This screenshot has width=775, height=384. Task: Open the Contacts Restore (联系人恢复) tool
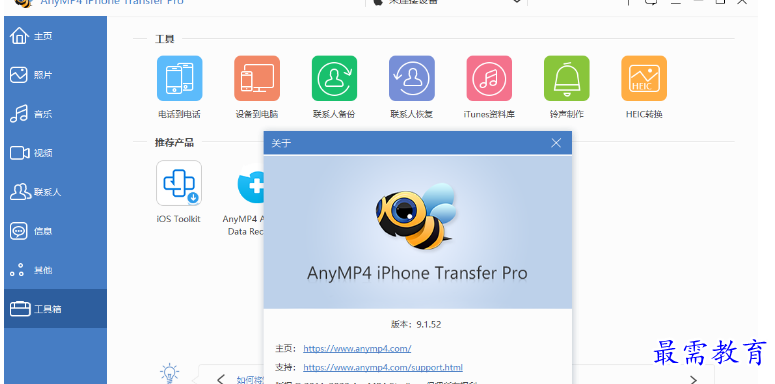(x=412, y=79)
